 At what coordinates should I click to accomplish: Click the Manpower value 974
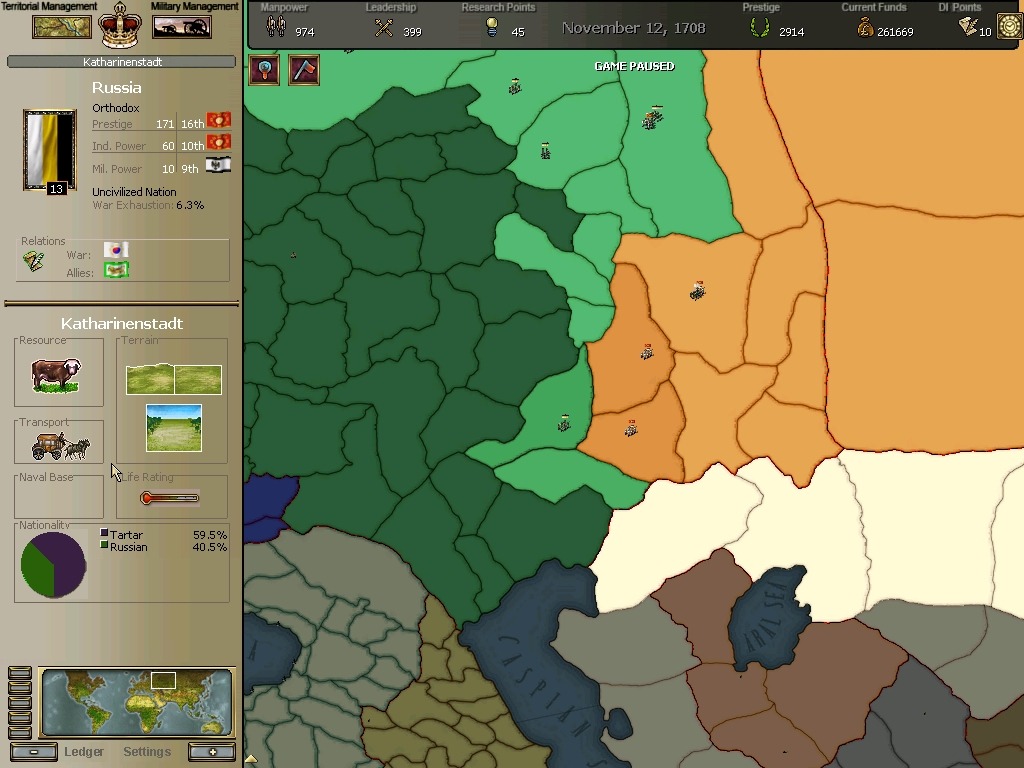click(304, 32)
